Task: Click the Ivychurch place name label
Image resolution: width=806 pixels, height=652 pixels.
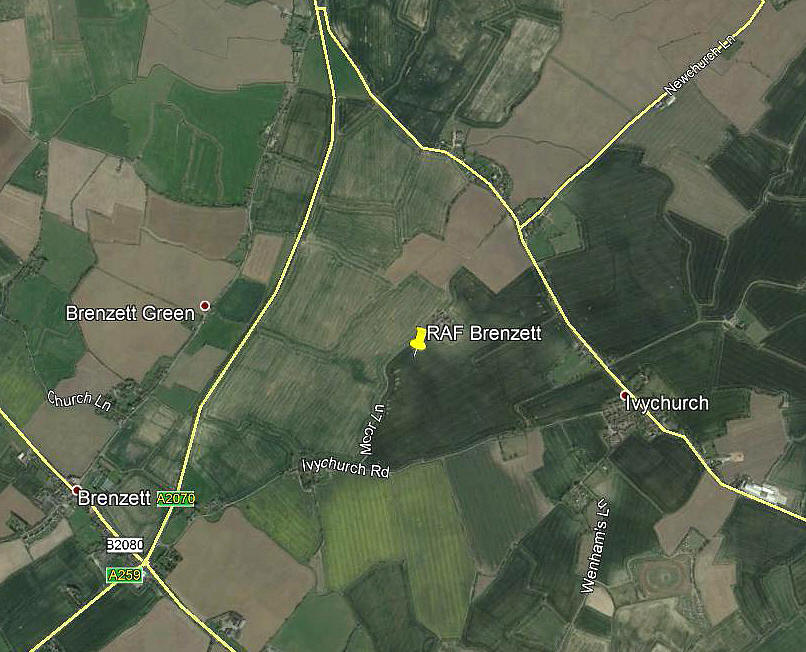Action: tap(667, 404)
